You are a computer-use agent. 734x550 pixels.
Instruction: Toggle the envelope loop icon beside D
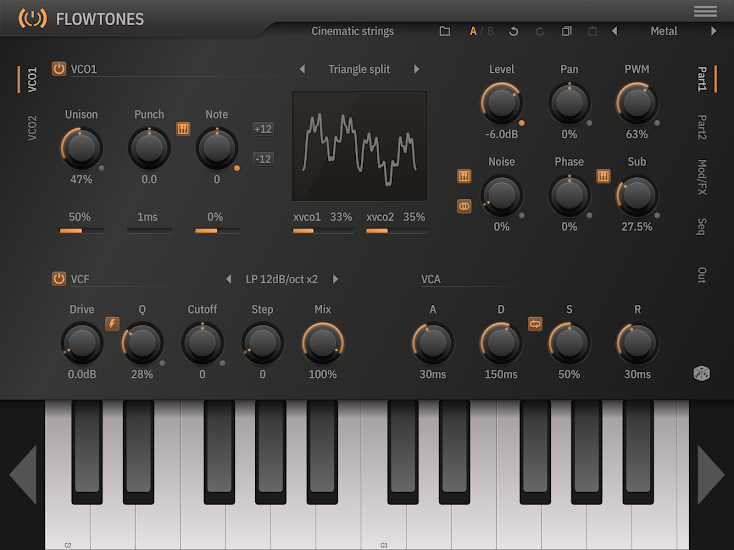(x=535, y=323)
